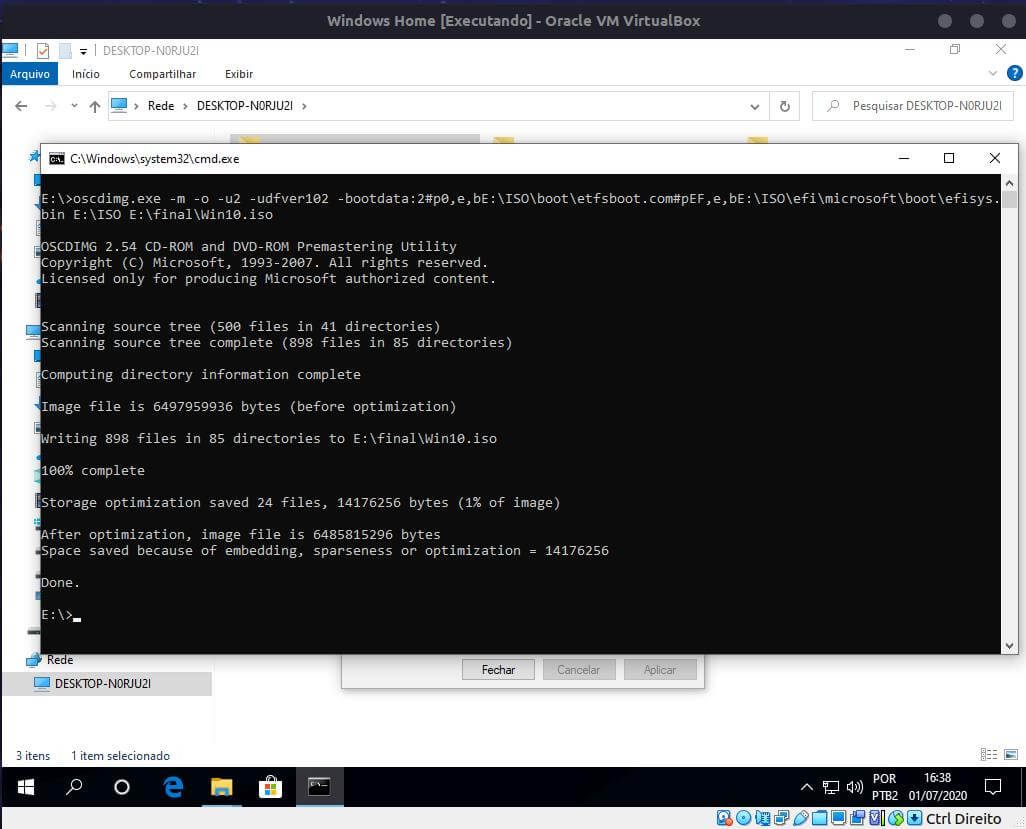Open File Explorer from taskbar
The image size is (1026, 829).
222,787
